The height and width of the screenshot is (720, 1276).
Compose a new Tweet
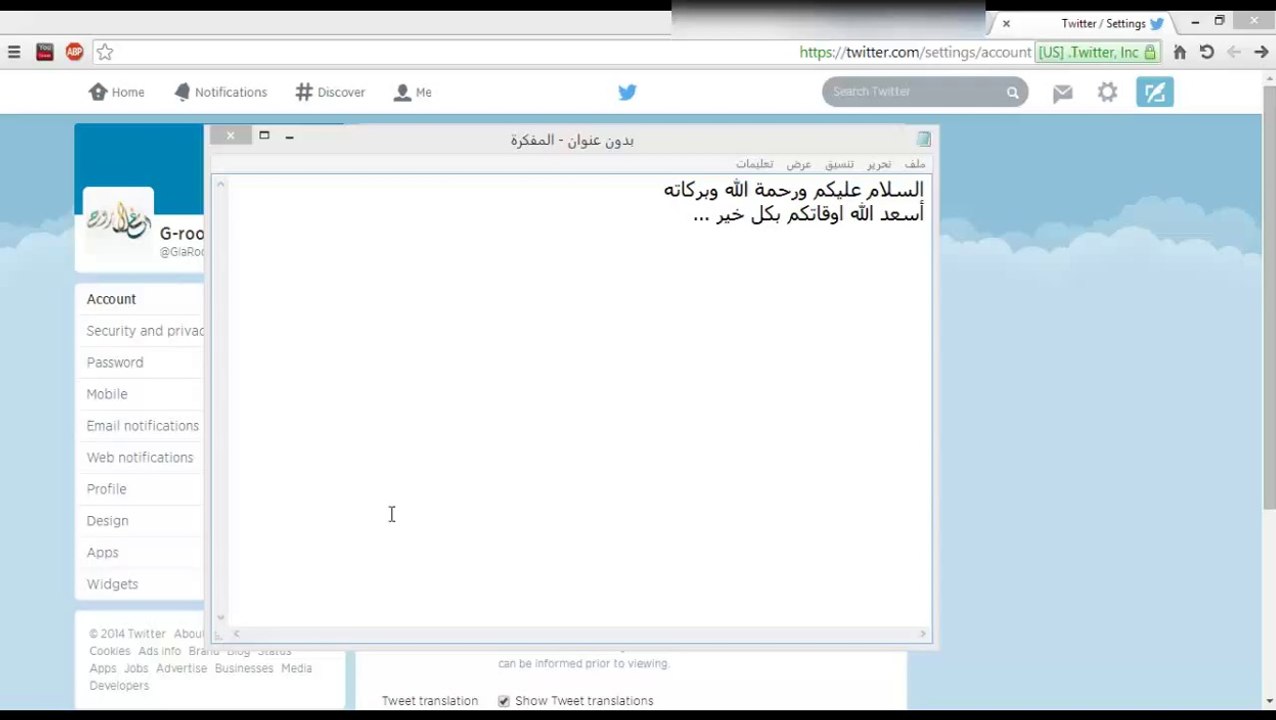click(1155, 92)
